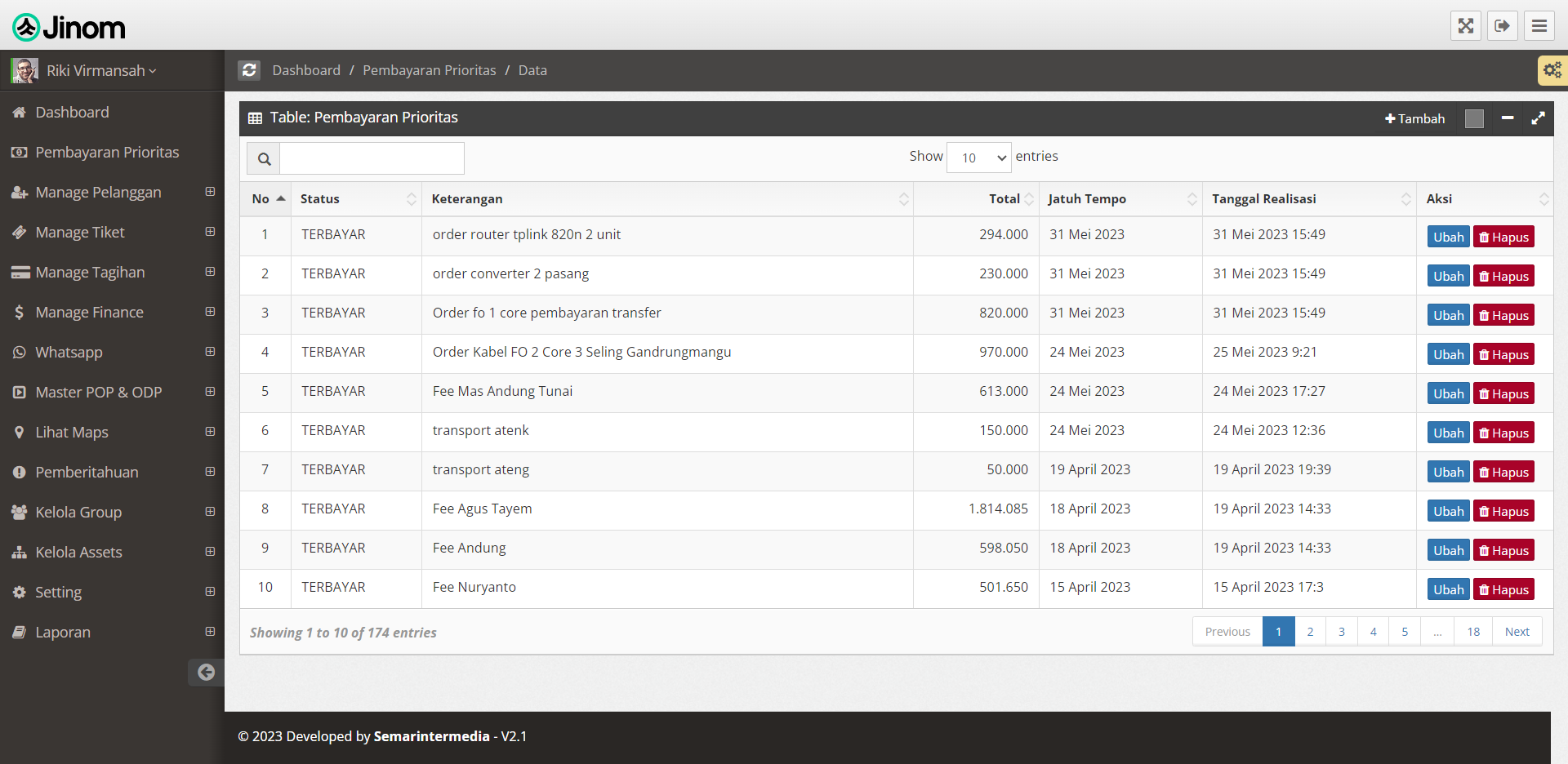The width and height of the screenshot is (1568, 764).
Task: Collapse the sidebar with the back arrow
Action: click(206, 673)
